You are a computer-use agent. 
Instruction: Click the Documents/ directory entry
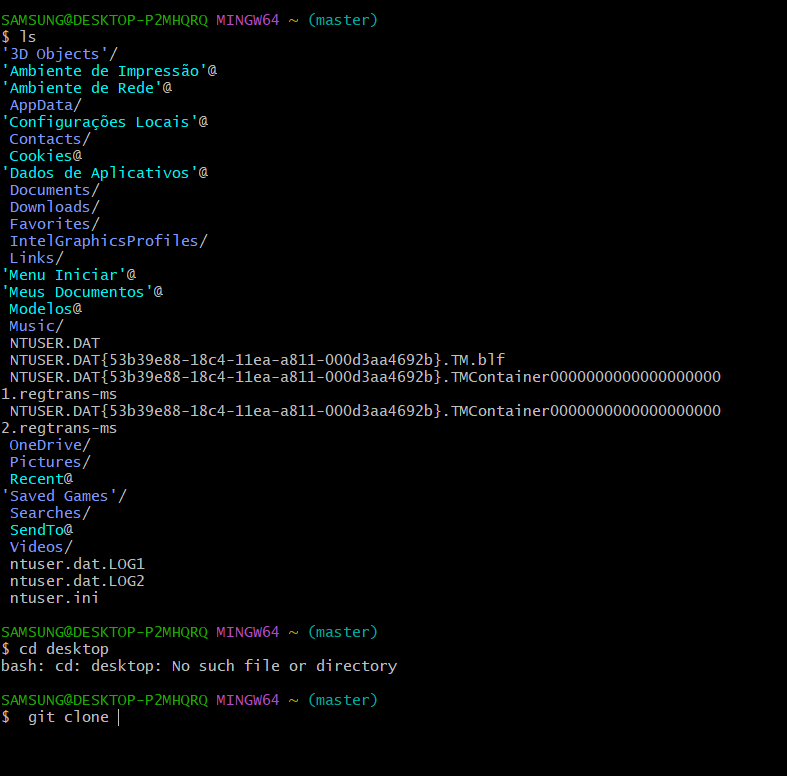pos(55,190)
